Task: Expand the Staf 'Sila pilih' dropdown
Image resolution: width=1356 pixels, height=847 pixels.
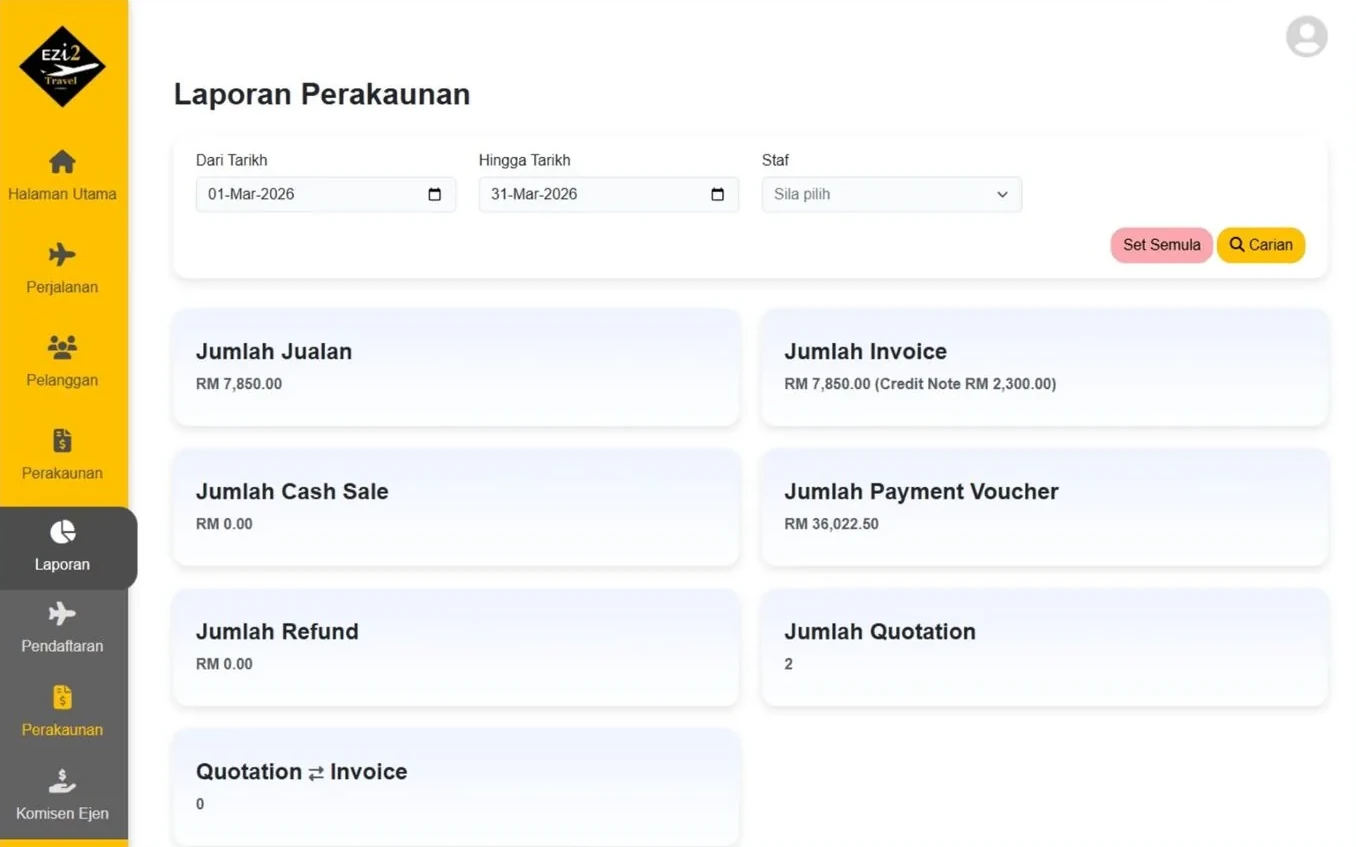Action: pyautogui.click(x=891, y=194)
